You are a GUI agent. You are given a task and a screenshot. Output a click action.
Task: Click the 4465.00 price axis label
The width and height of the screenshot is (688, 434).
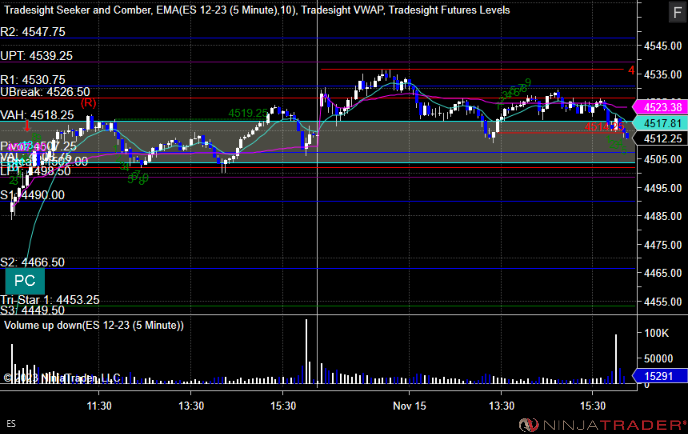663,273
